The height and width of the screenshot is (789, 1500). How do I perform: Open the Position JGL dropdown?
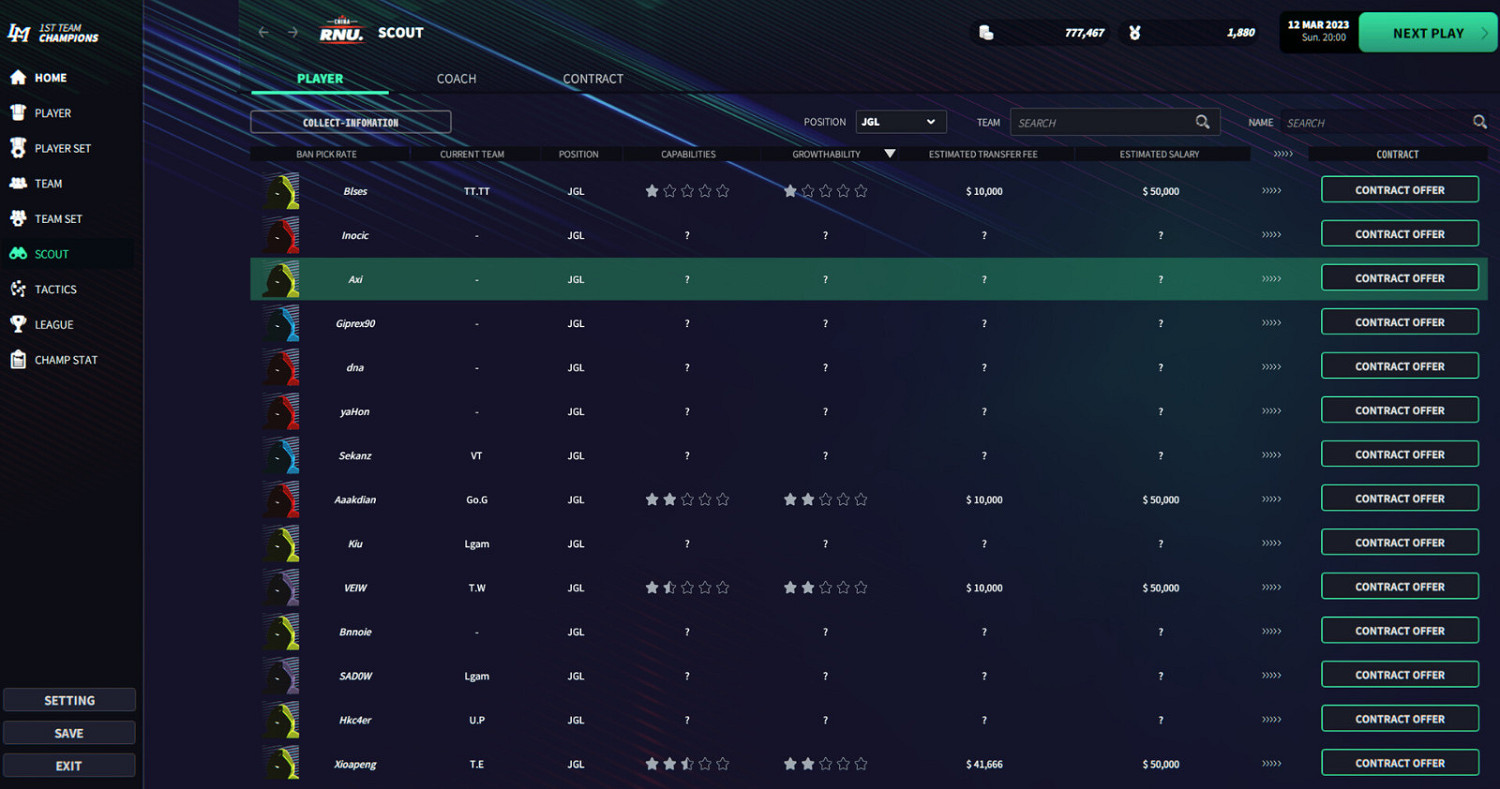pos(900,122)
